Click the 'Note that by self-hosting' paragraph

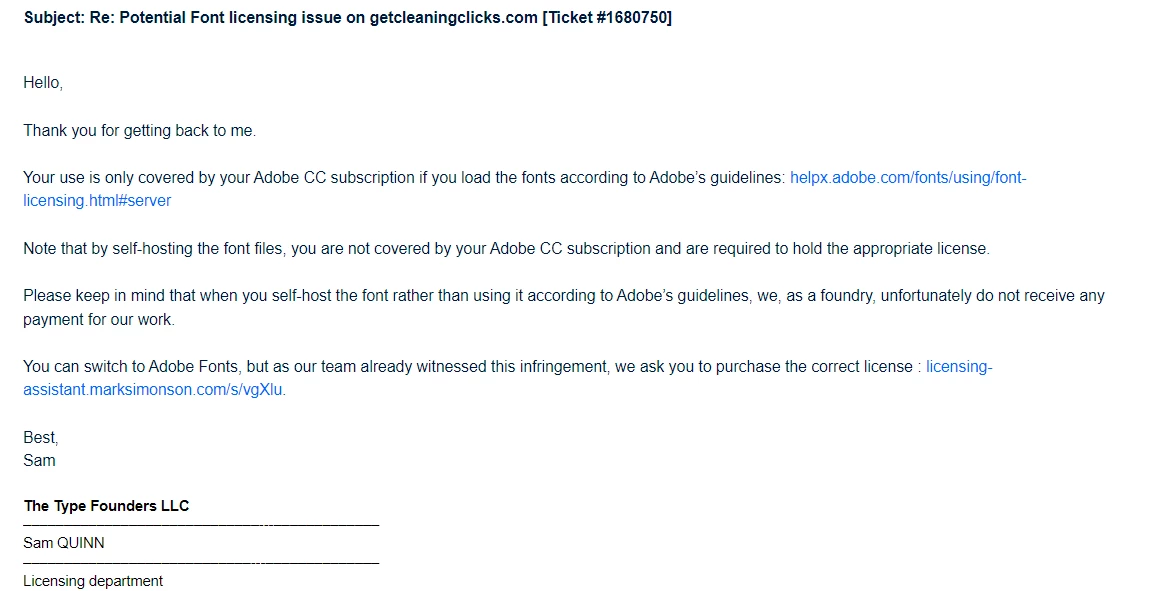tap(506, 248)
